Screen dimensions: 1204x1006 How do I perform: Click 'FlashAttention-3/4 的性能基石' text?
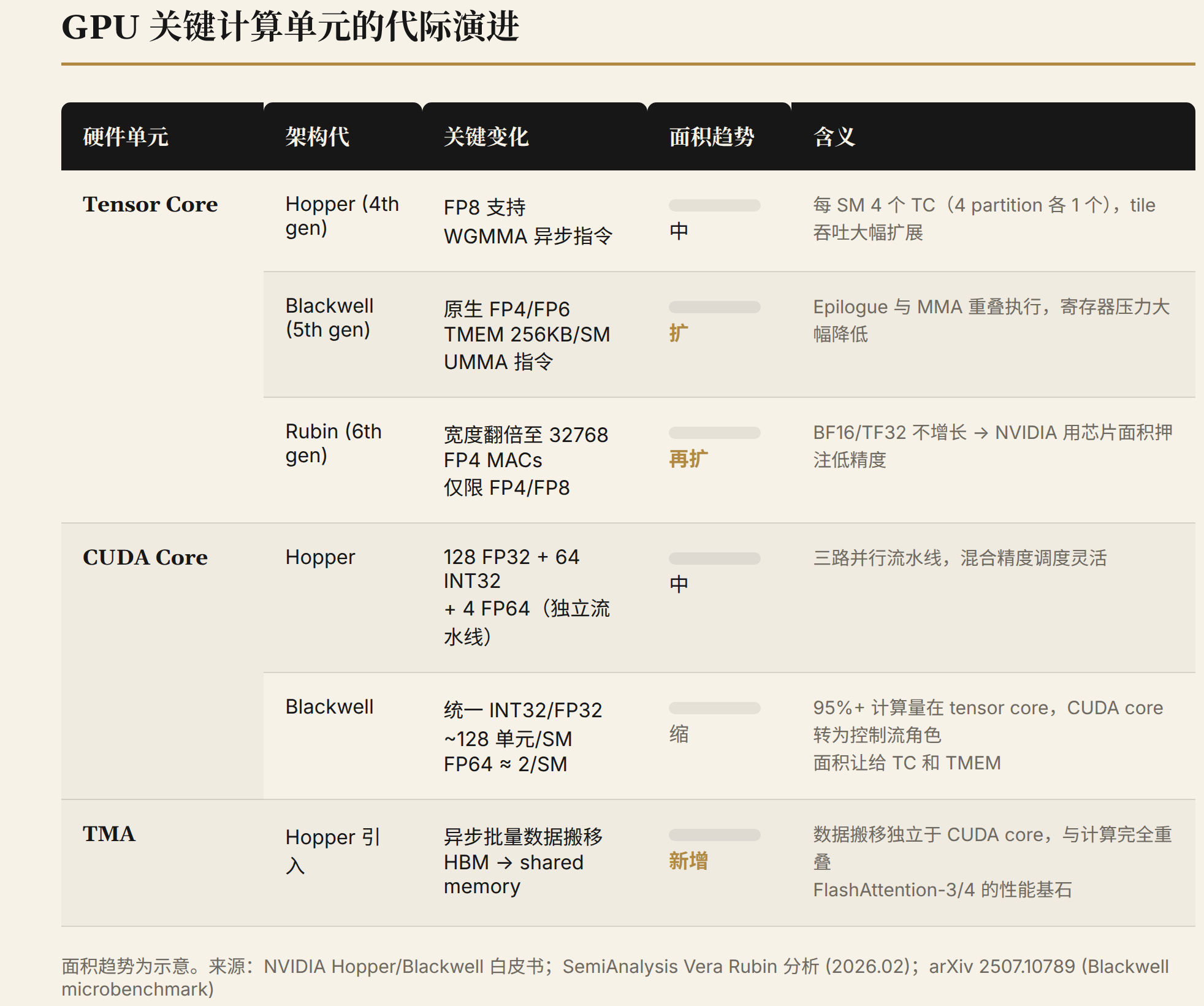943,890
